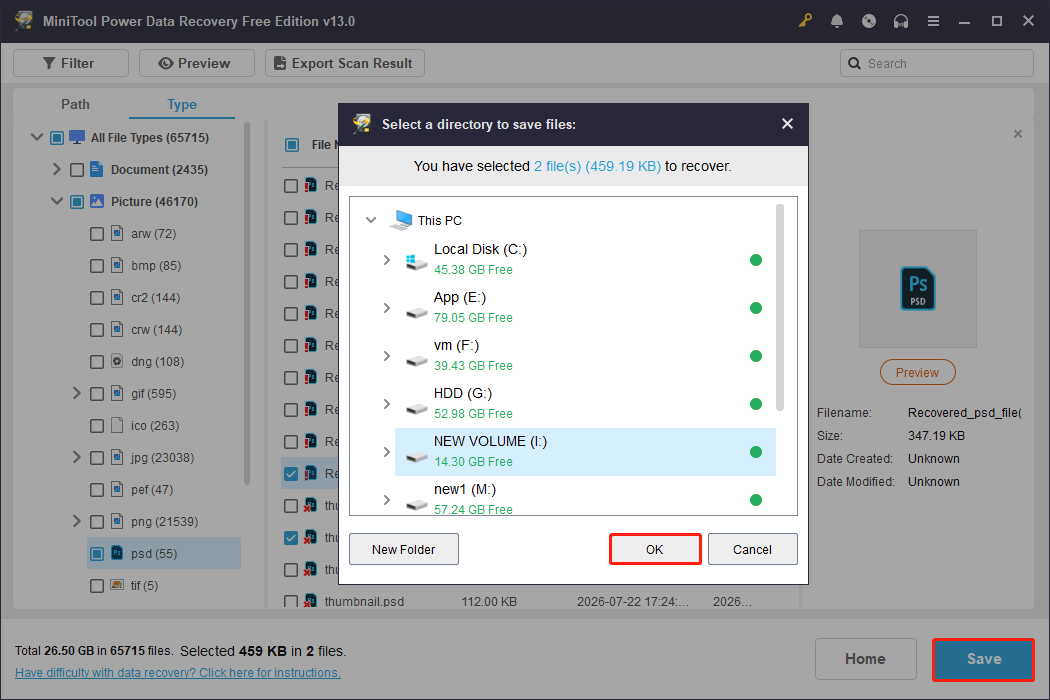The width and height of the screenshot is (1050, 700).
Task: Click the vm (F:) drive icon
Action: click(416, 360)
